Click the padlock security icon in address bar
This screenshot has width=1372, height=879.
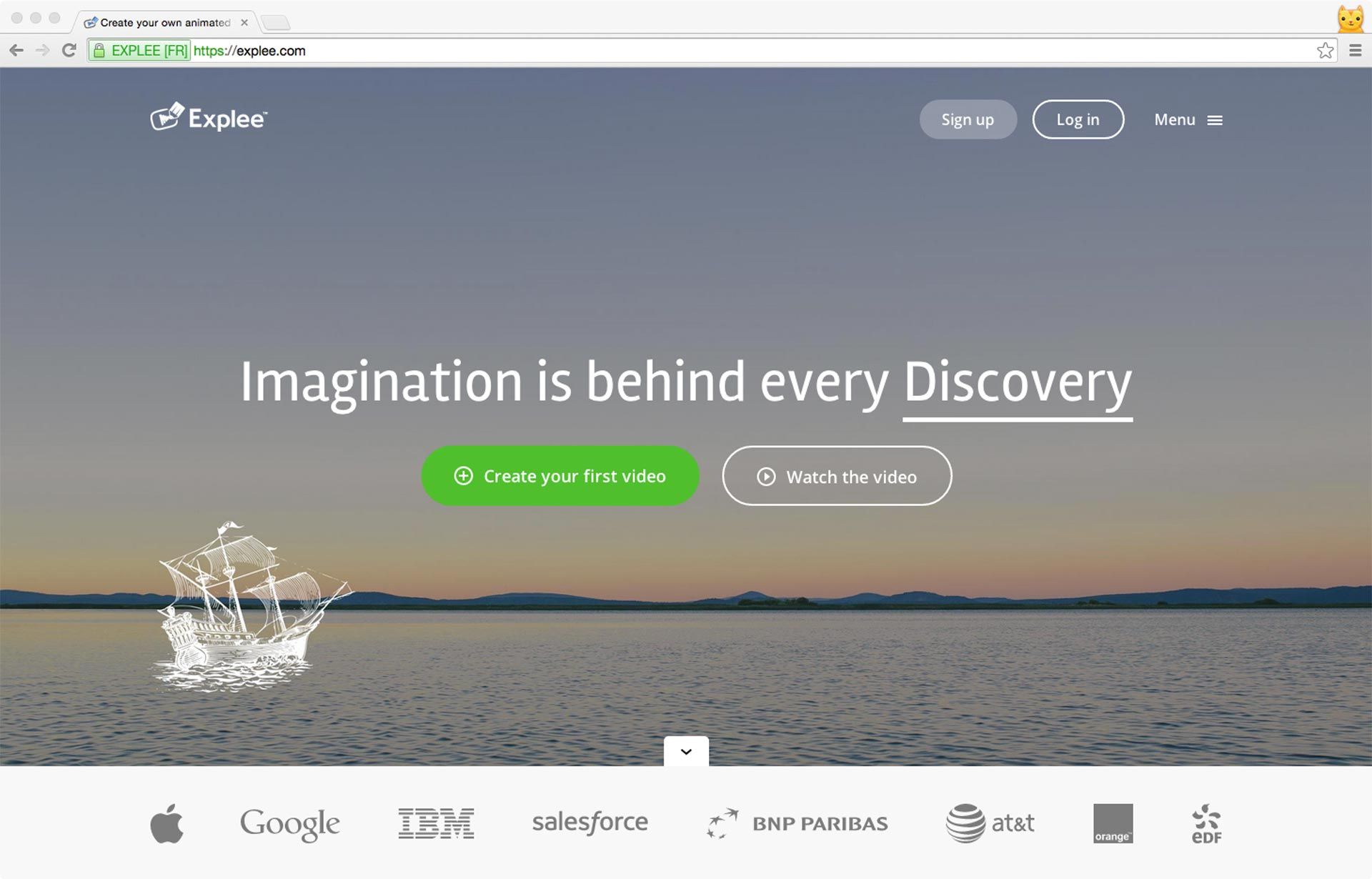[x=99, y=51]
